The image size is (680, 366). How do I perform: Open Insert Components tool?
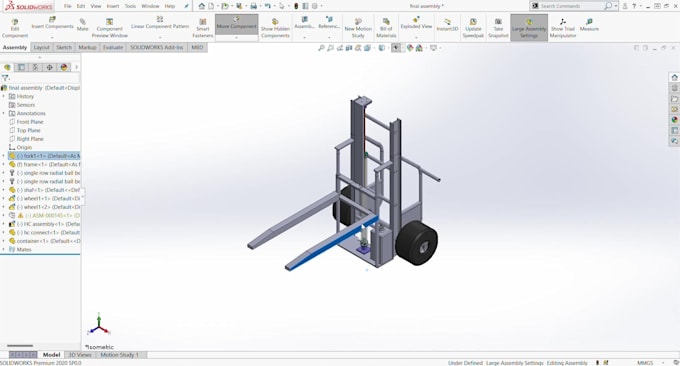pos(52,23)
